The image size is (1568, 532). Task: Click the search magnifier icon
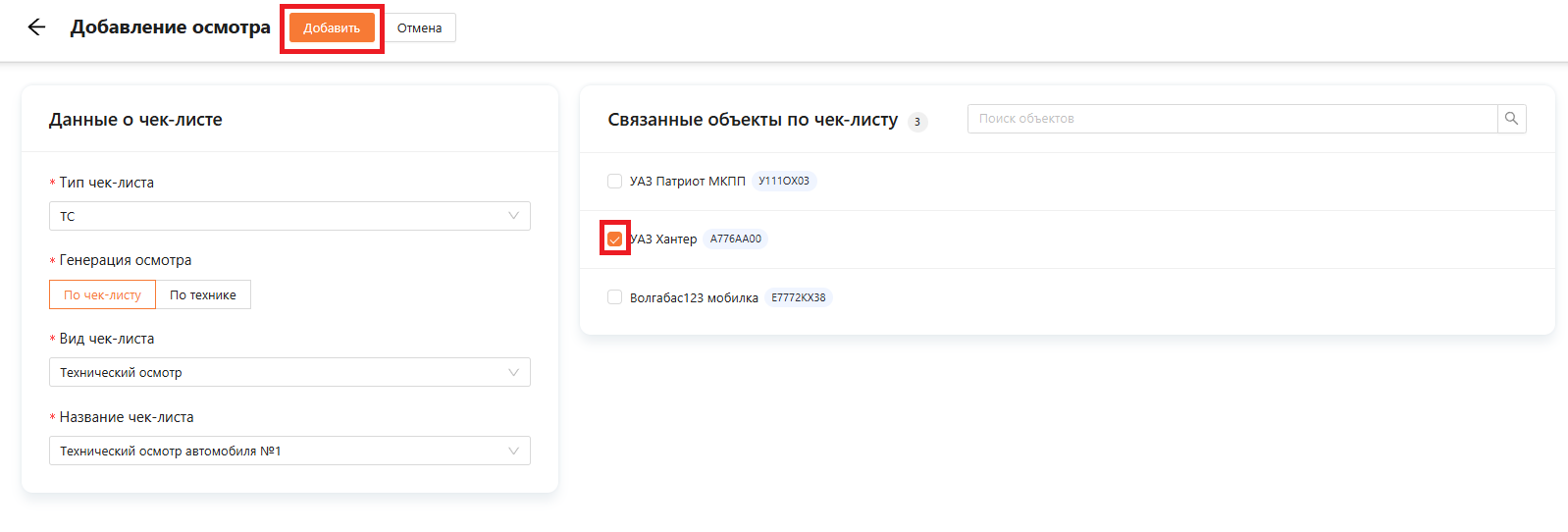1511,119
